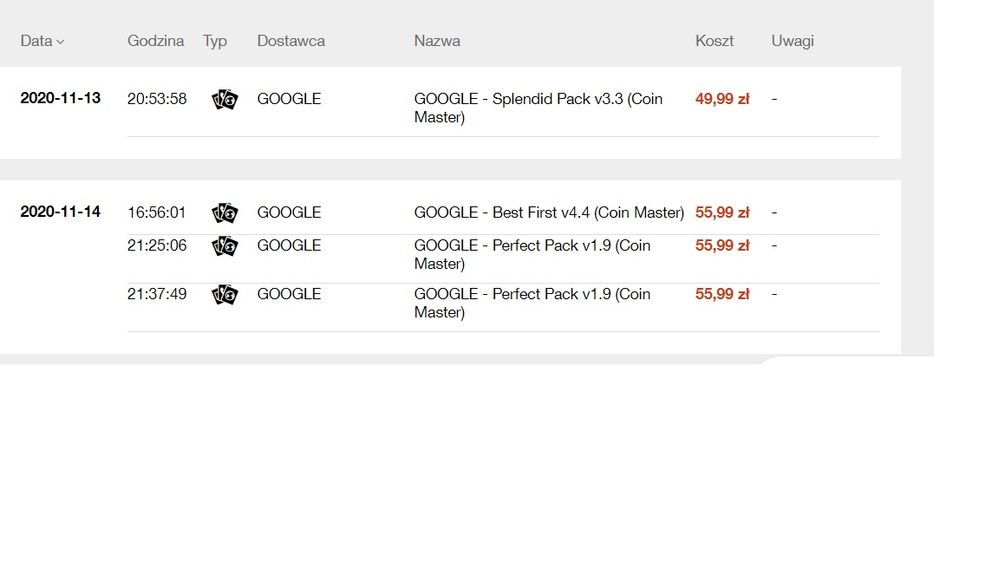Click the Koszt column header
Screen dimensions: 999x562
point(714,41)
